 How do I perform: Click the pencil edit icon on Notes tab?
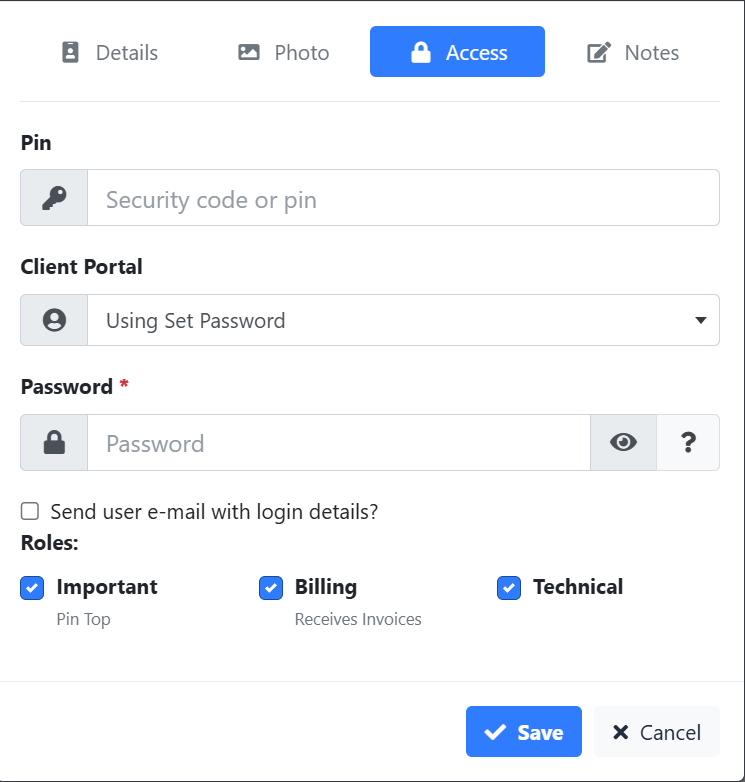[x=599, y=53]
